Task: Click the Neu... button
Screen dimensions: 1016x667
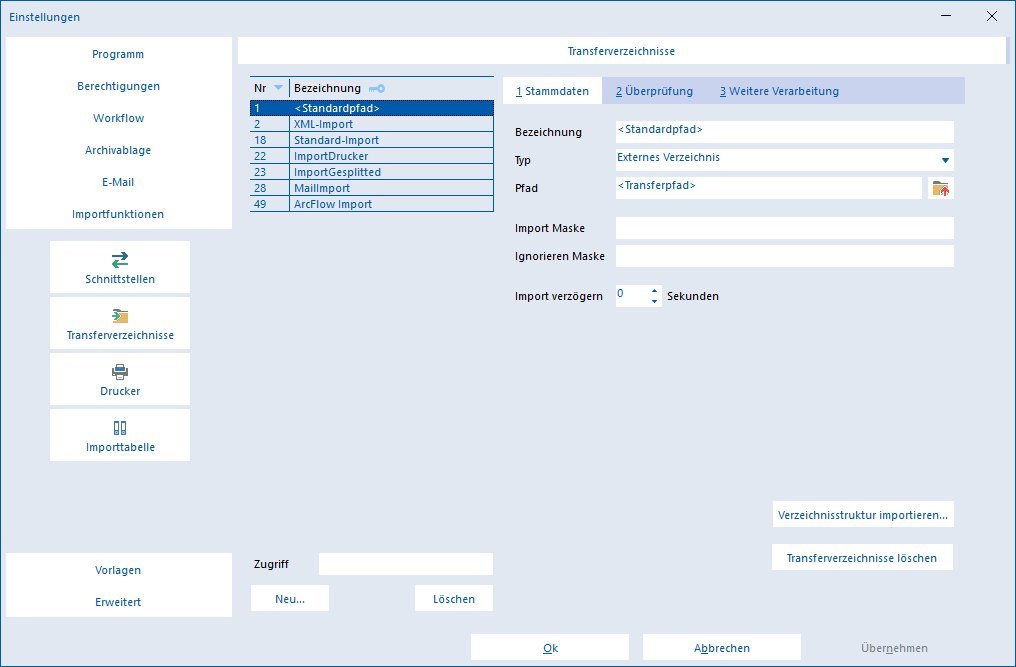Action: pyautogui.click(x=290, y=599)
